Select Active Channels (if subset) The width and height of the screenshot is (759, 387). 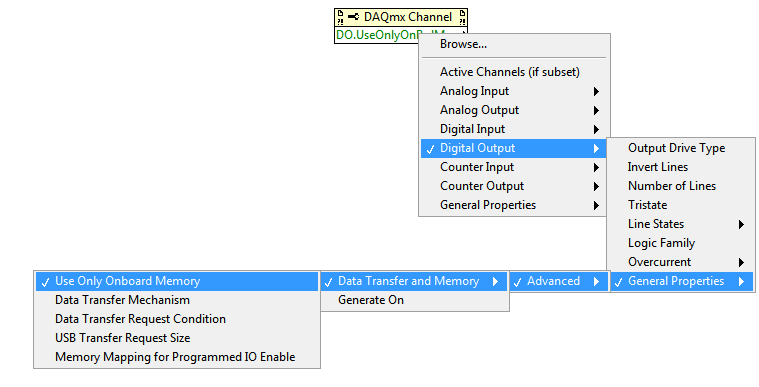point(514,72)
